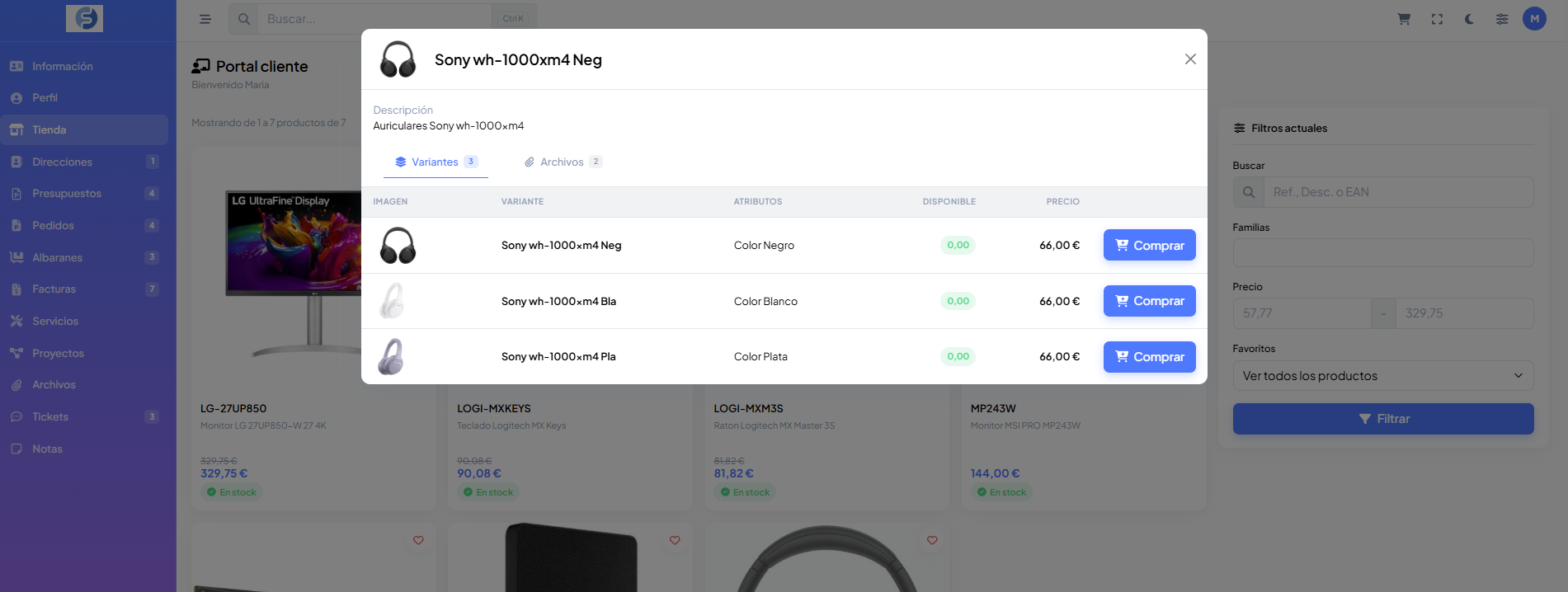
Task: Open the MP243W product title
Action: pyautogui.click(x=993, y=408)
